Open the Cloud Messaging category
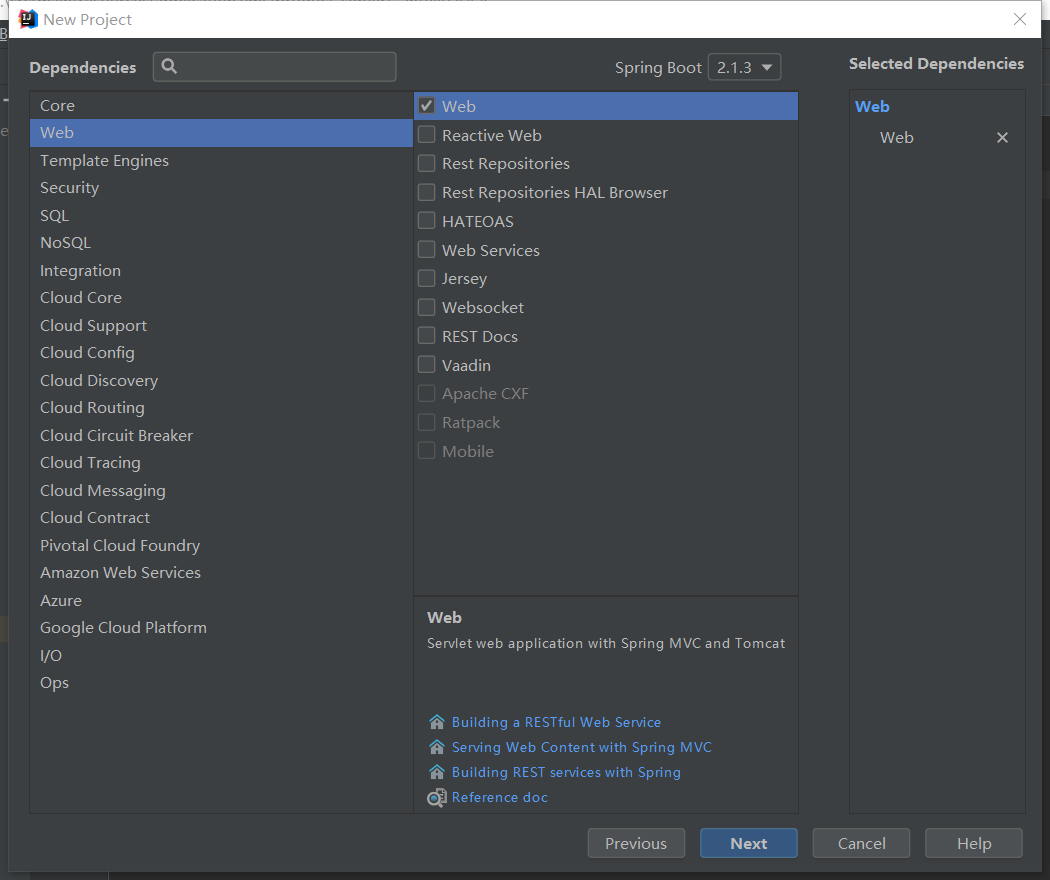 click(221, 490)
